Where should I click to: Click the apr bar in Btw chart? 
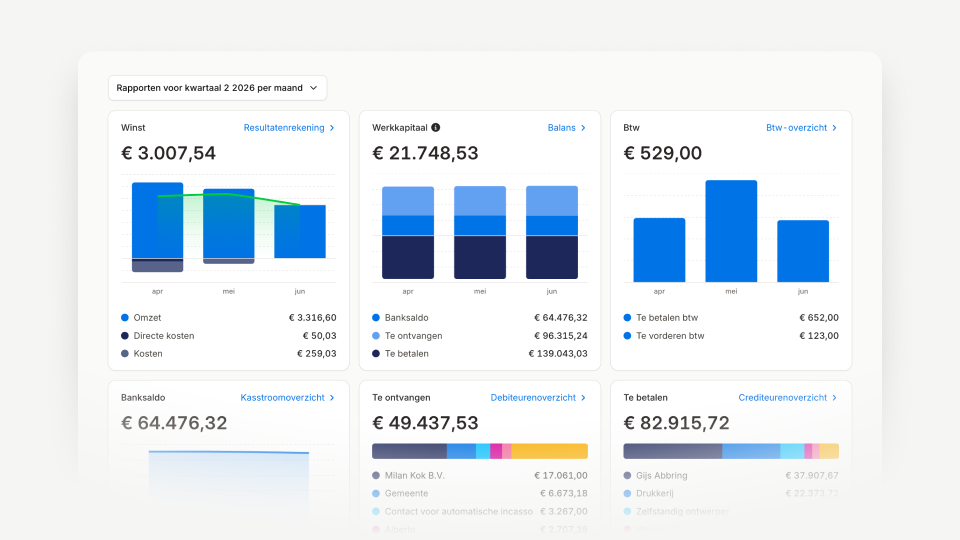(659, 250)
